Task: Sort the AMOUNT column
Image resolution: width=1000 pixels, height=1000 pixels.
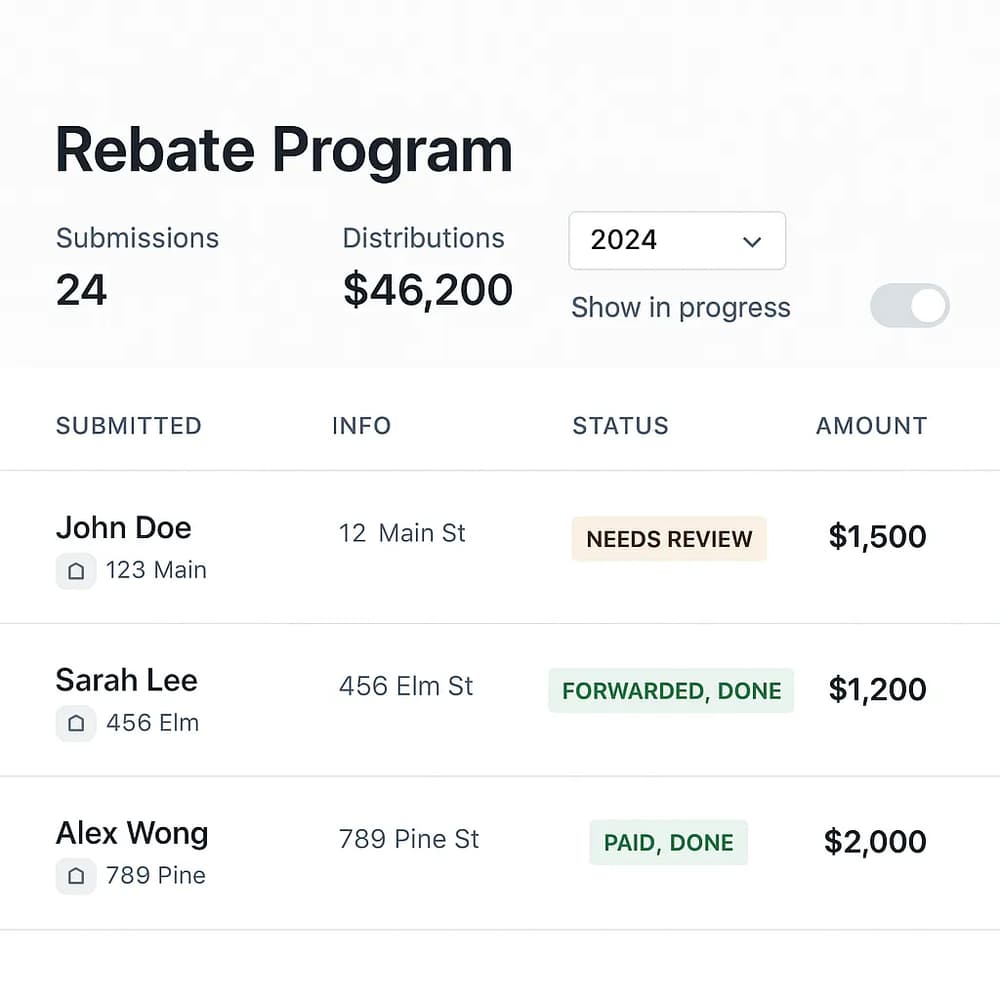Action: 869,425
